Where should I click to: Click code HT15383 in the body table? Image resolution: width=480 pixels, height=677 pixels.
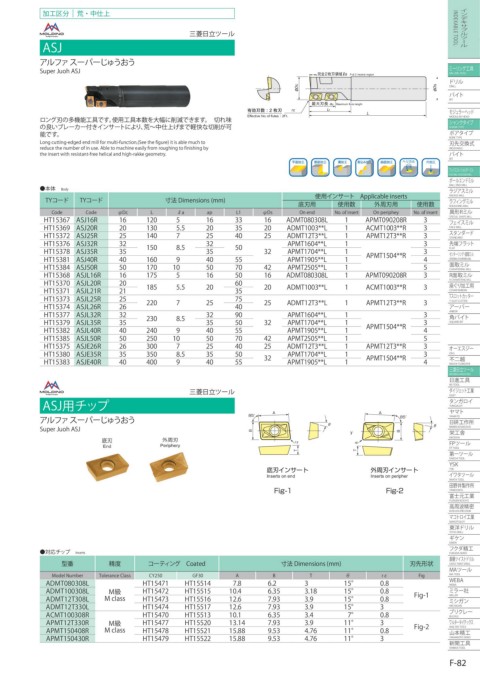57,362
